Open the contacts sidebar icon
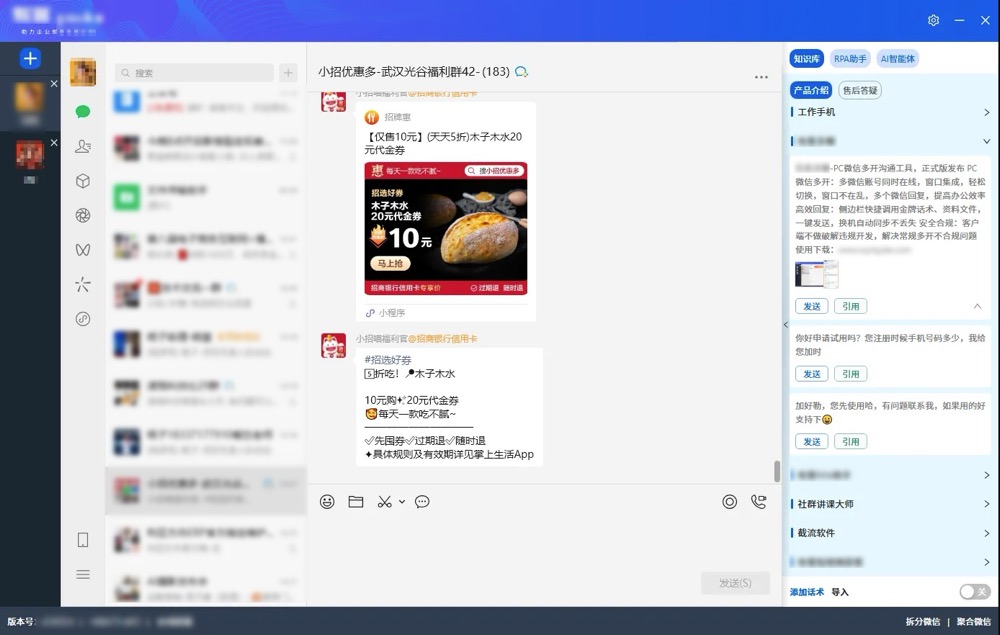This screenshot has height=635, width=1000. tap(83, 147)
